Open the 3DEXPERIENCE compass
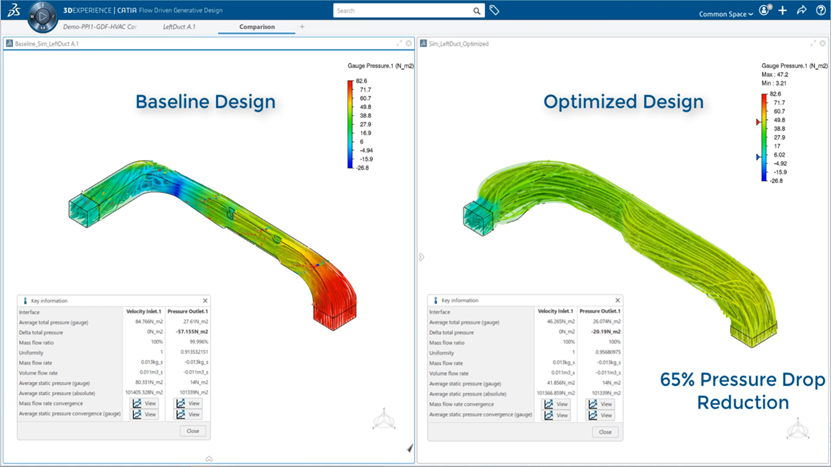Viewport: 831px width, 467px height. (x=42, y=16)
